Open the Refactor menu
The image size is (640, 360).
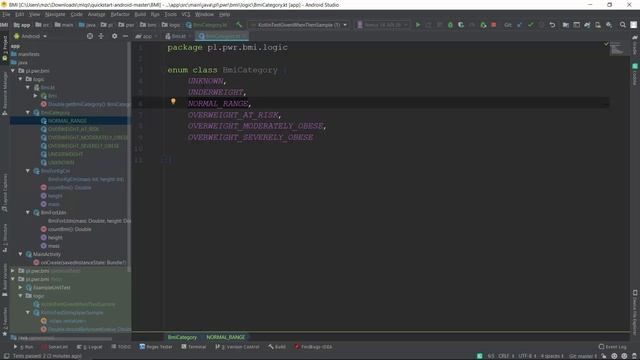(120, 14)
